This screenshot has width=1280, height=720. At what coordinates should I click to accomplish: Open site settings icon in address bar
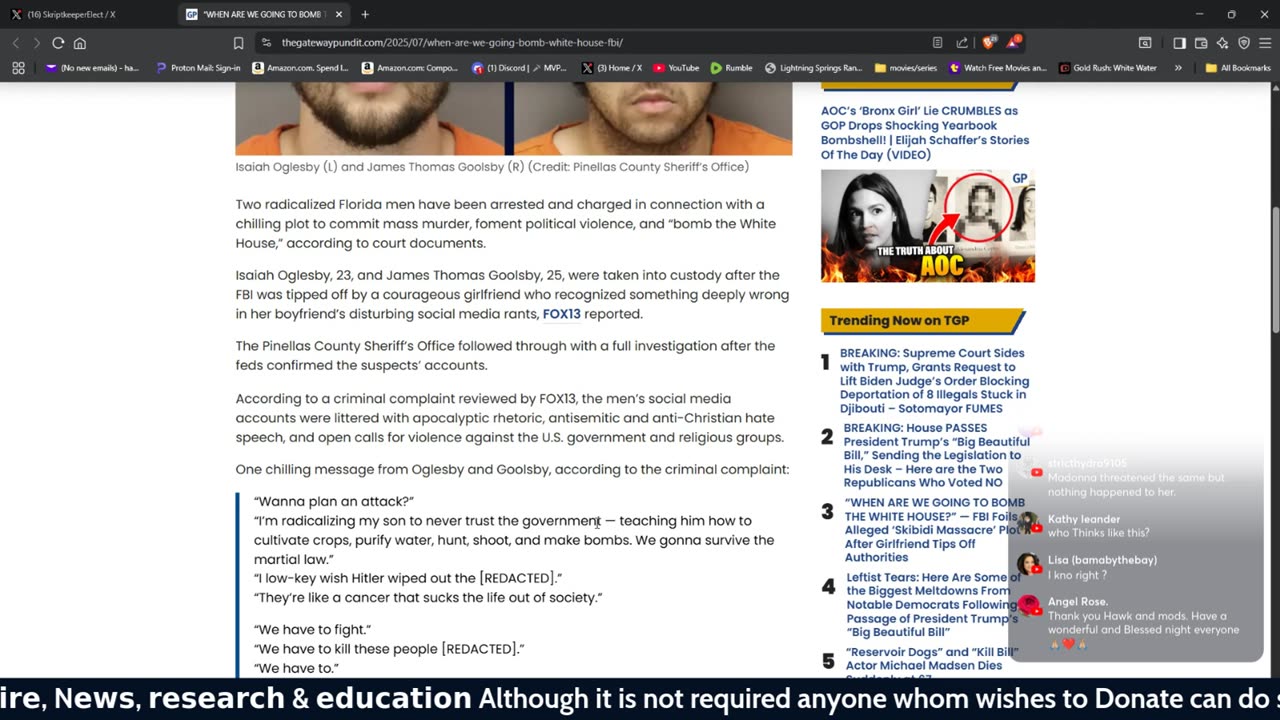tap(266, 43)
